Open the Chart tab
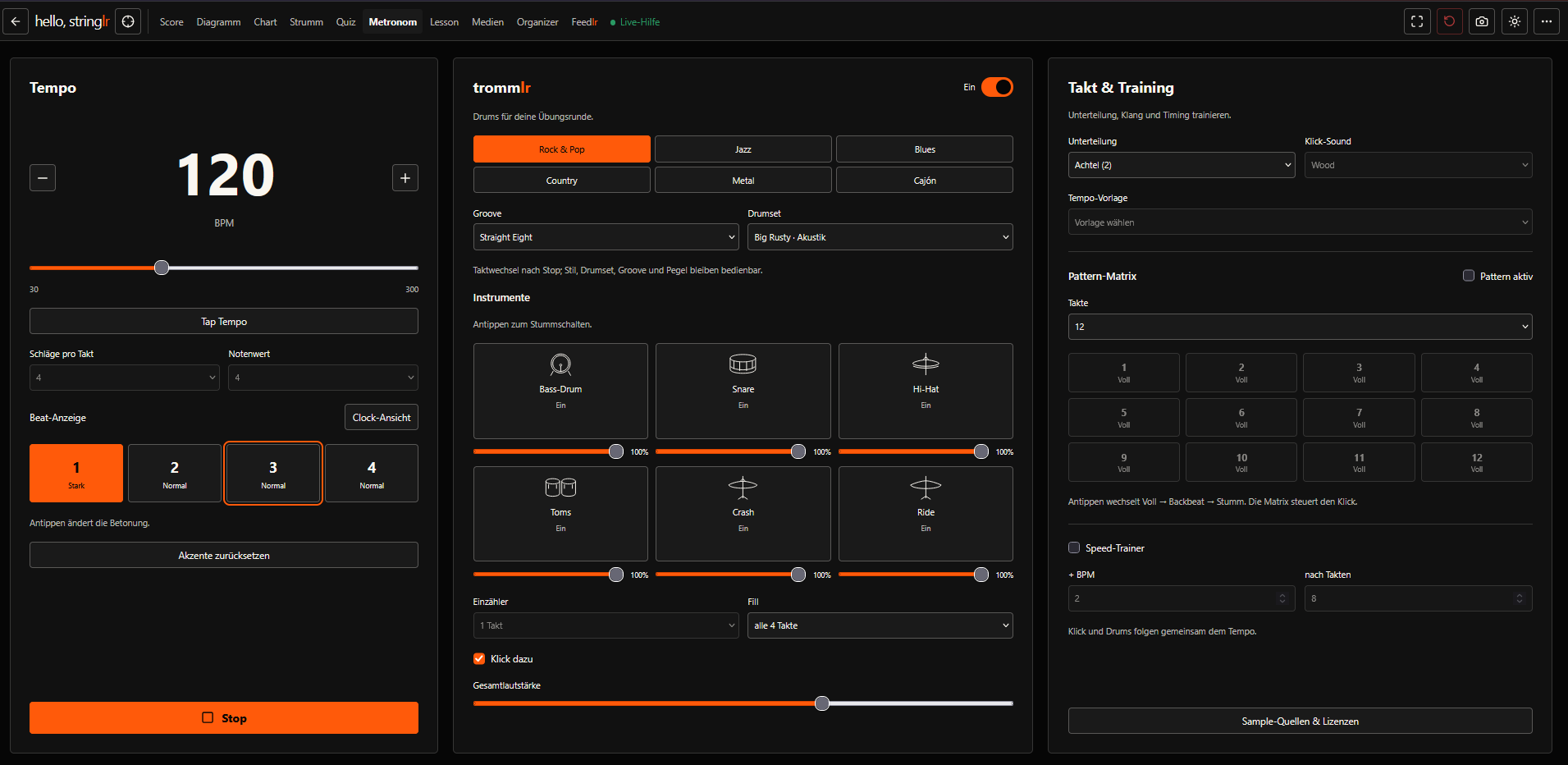 265,22
